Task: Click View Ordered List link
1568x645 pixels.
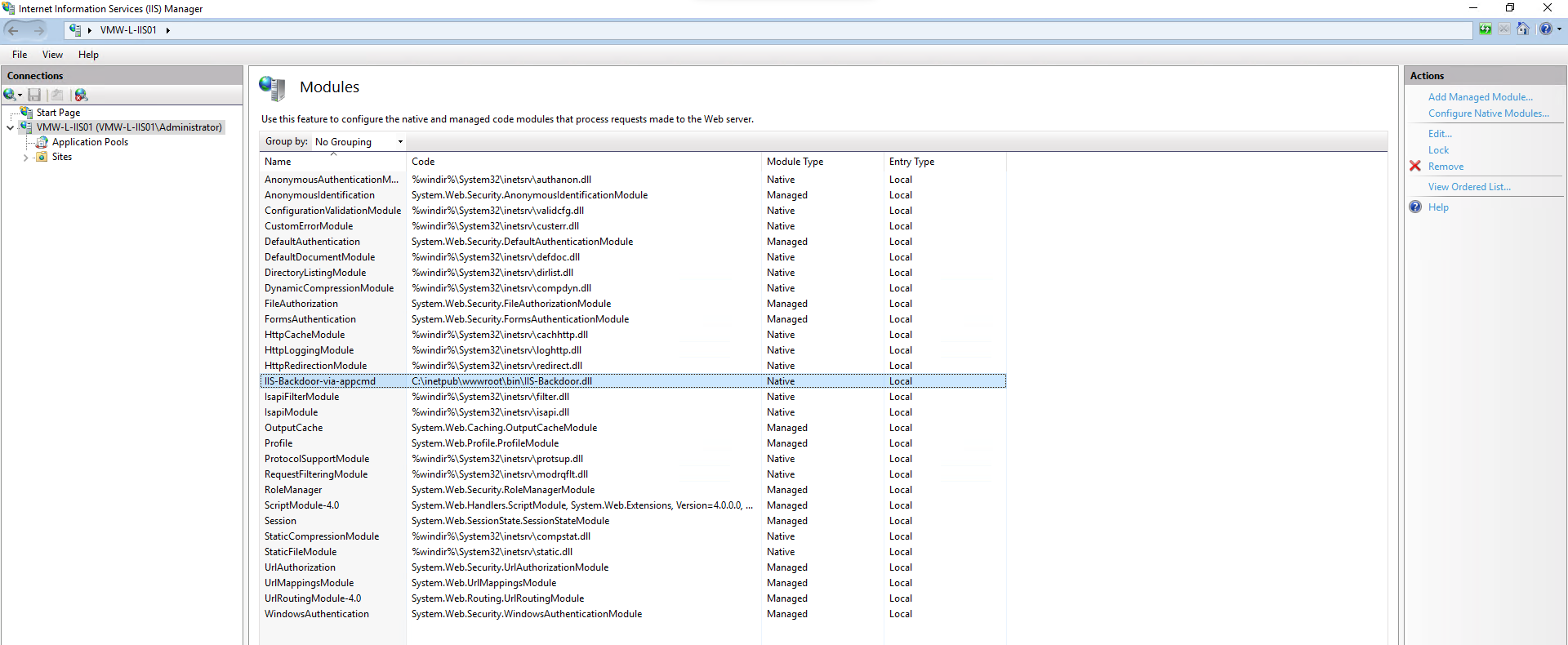Action: [1469, 187]
